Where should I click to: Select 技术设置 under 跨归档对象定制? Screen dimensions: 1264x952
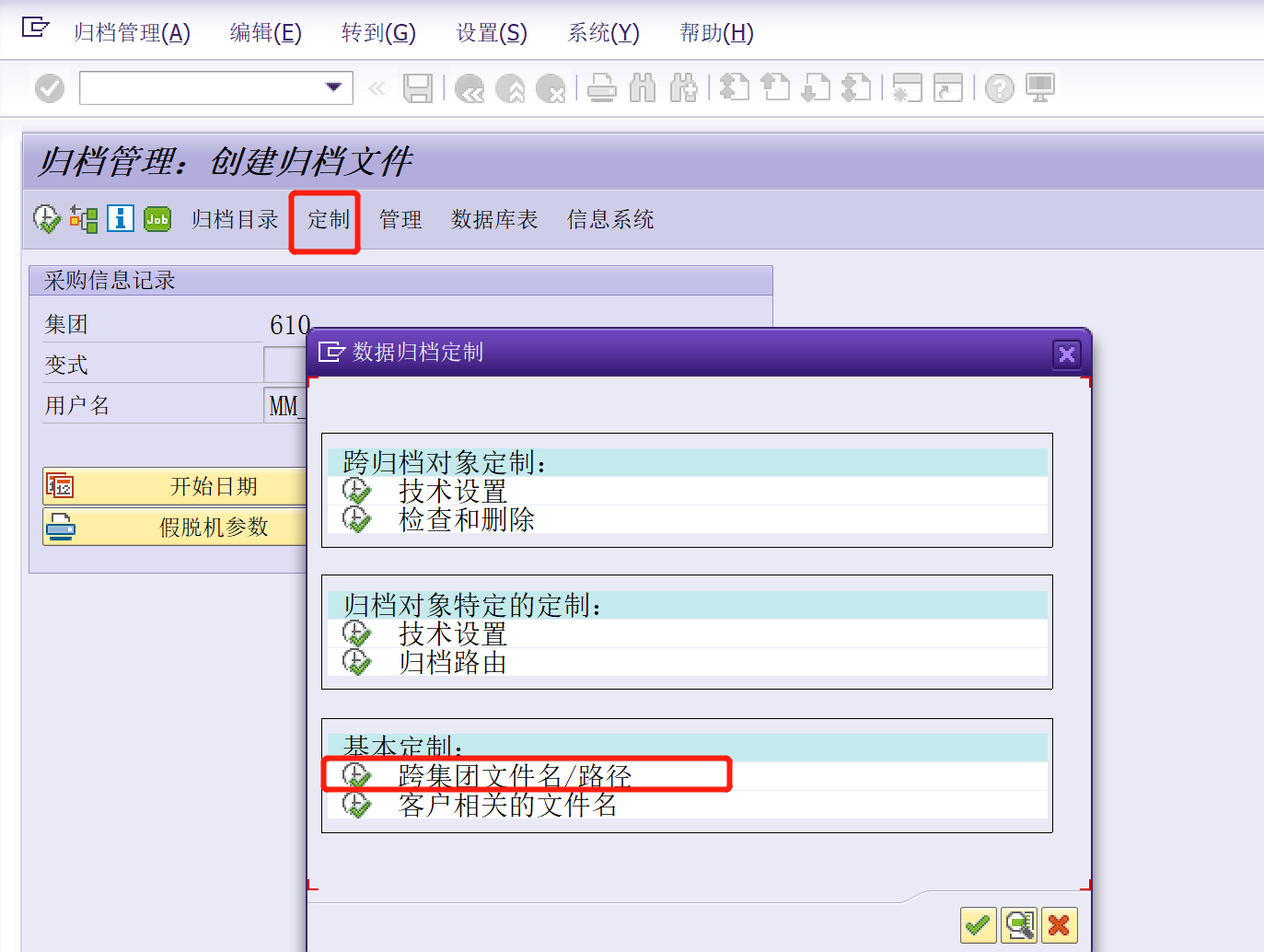pos(452,491)
